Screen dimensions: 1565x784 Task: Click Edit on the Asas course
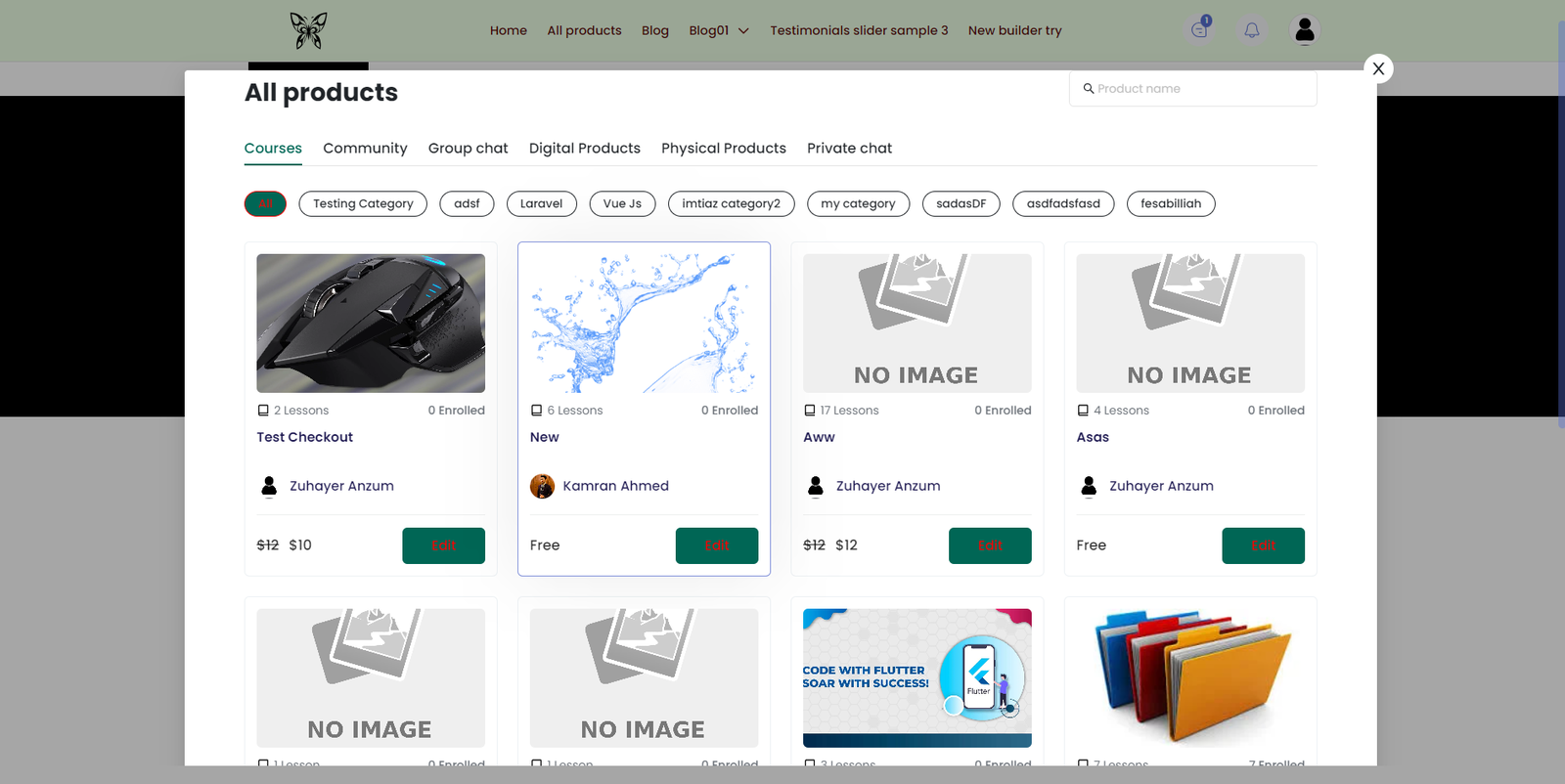click(x=1262, y=545)
